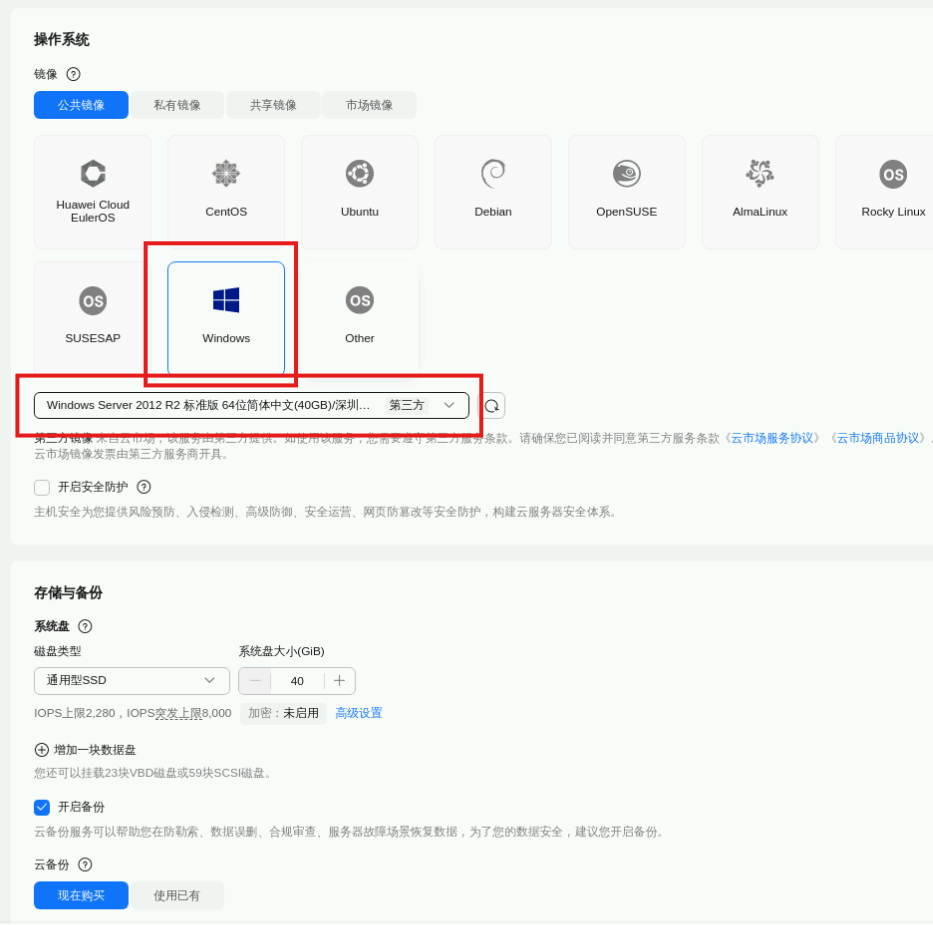The width and height of the screenshot is (933, 925).
Task: Select the 使用已有 cloud backup option
Action: (x=177, y=895)
